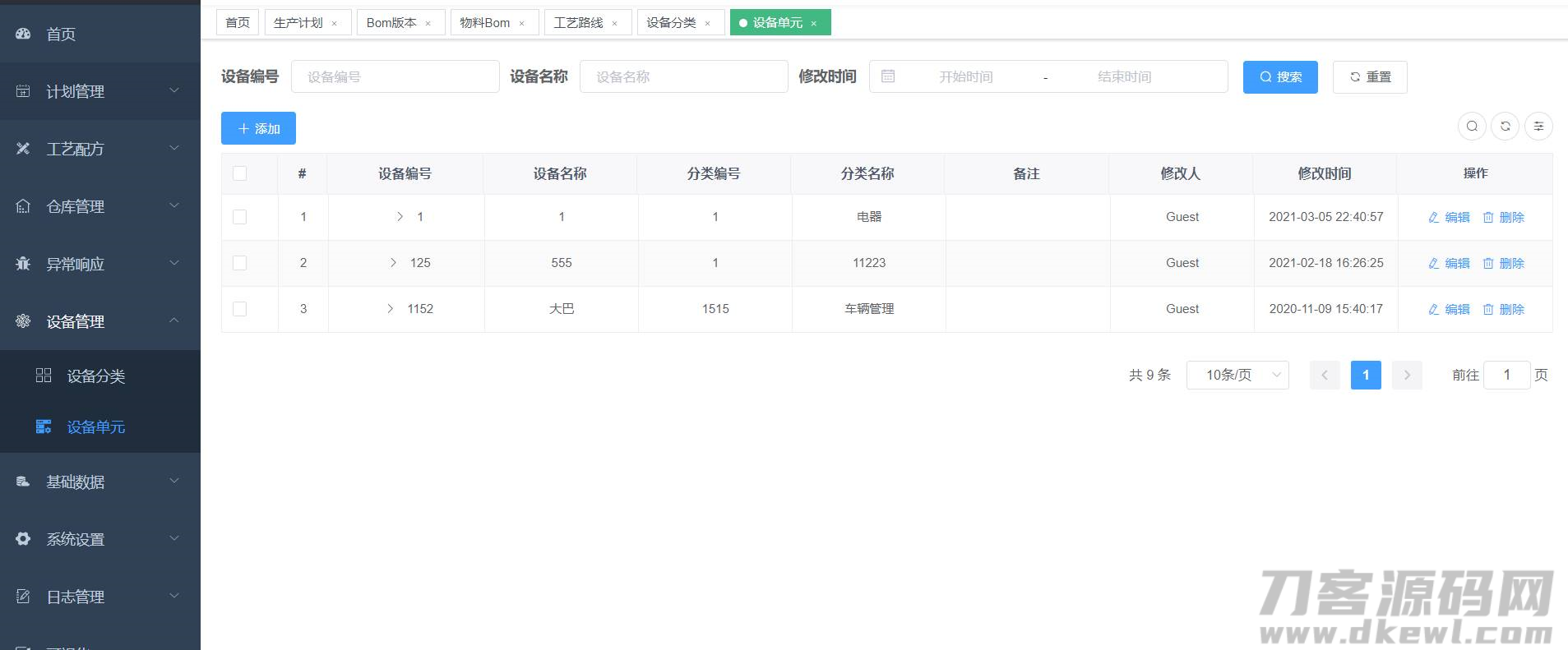The image size is (1568, 650).
Task: Edit the 大巴 device row
Action: pyautogui.click(x=1449, y=309)
